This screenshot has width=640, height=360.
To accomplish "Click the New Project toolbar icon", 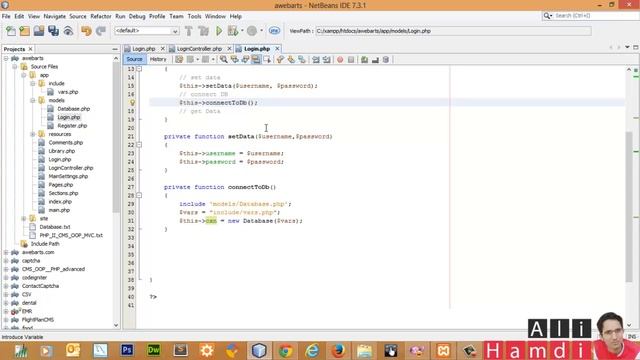I will 24,31.
